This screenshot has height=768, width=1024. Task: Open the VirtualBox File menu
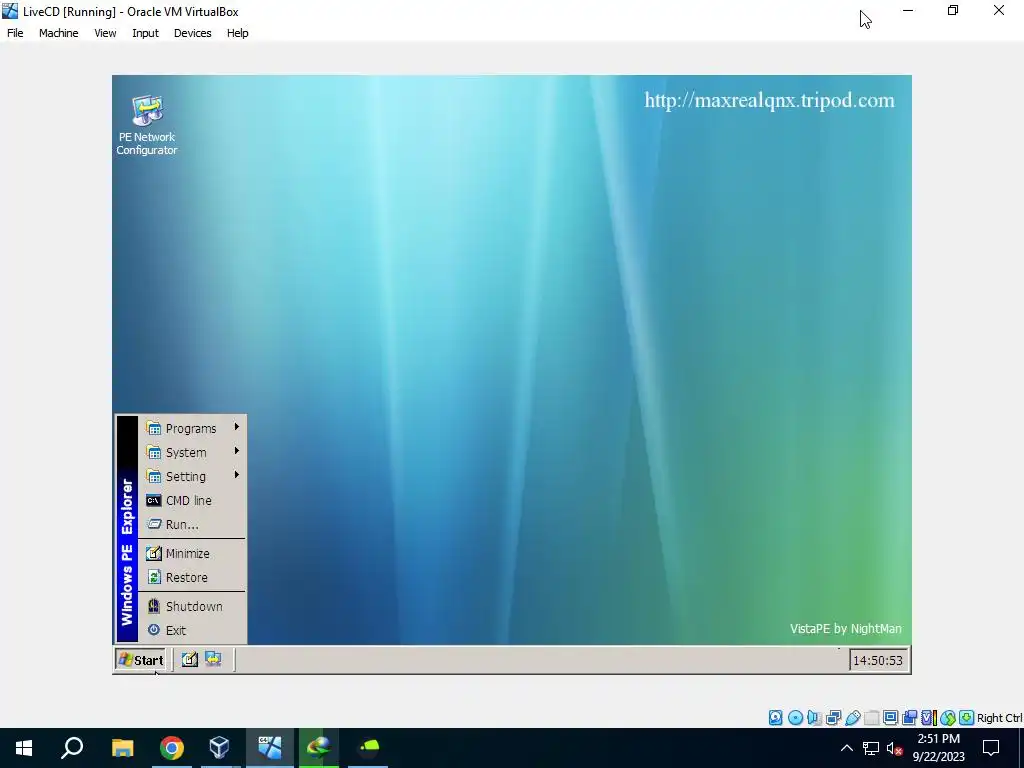(15, 33)
